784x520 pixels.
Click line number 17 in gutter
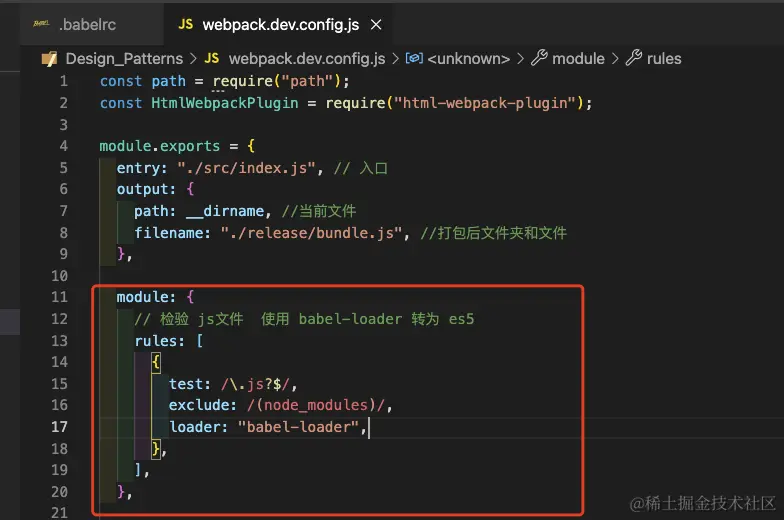[60, 427]
